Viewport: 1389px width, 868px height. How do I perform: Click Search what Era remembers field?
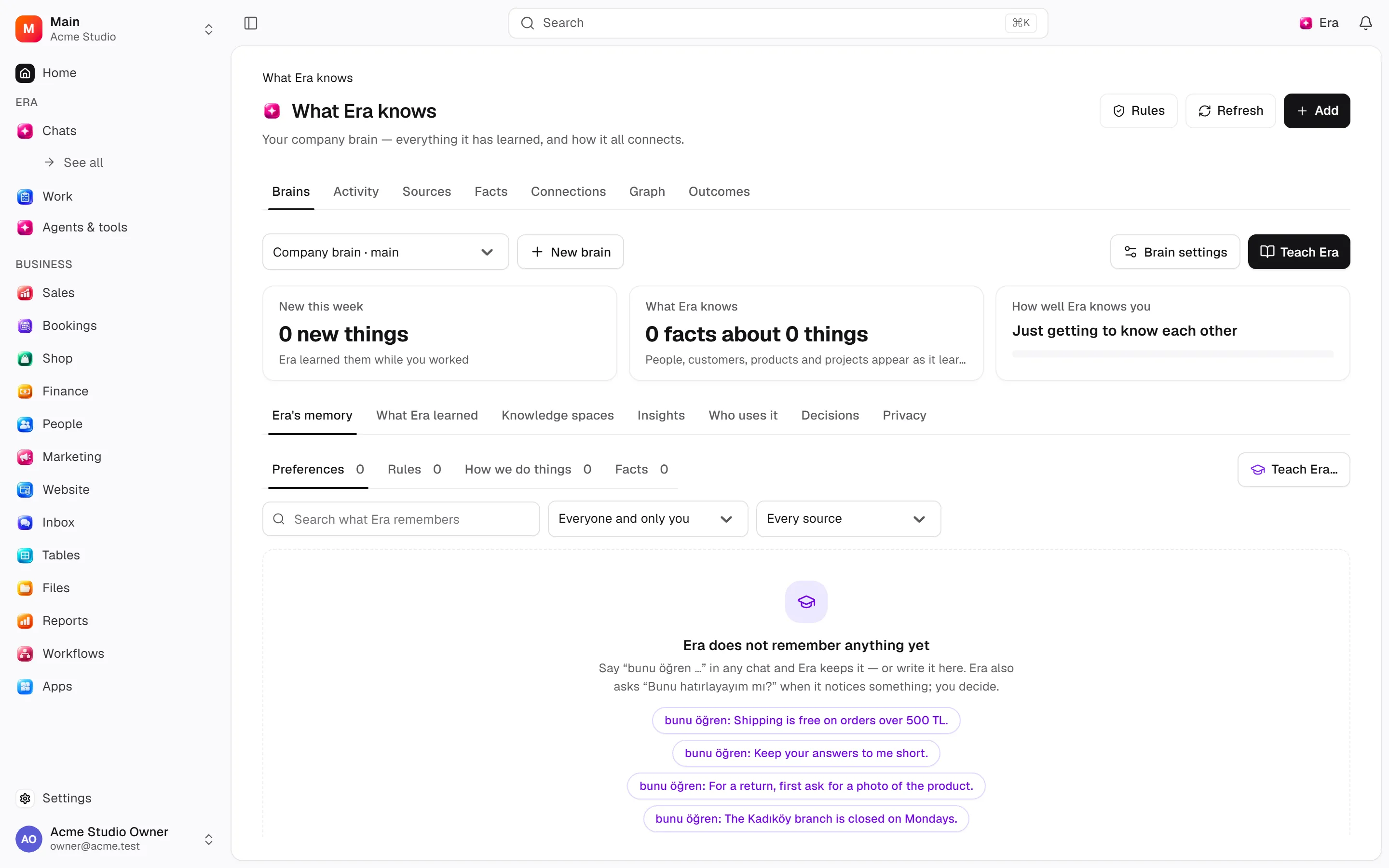click(x=401, y=519)
